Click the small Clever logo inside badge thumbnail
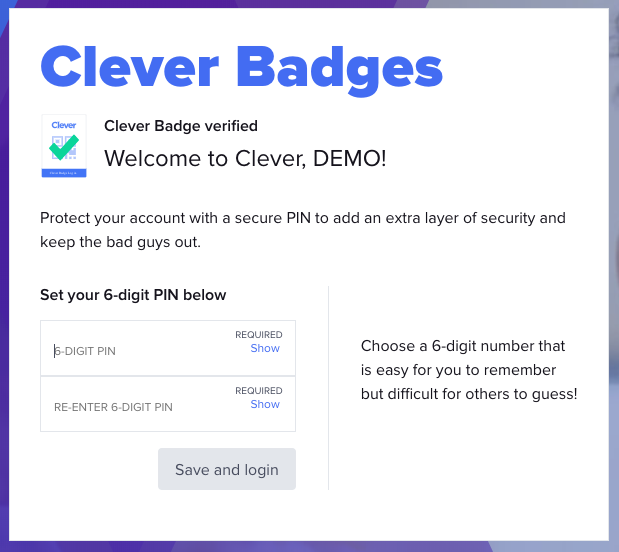 pos(64,125)
